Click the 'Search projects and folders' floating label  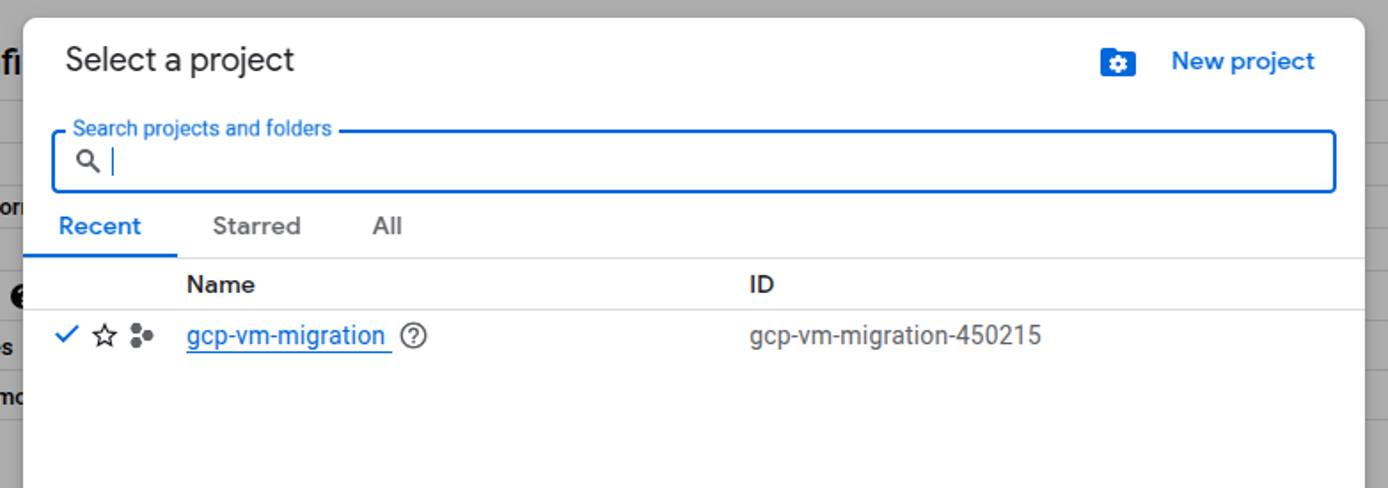[202, 129]
